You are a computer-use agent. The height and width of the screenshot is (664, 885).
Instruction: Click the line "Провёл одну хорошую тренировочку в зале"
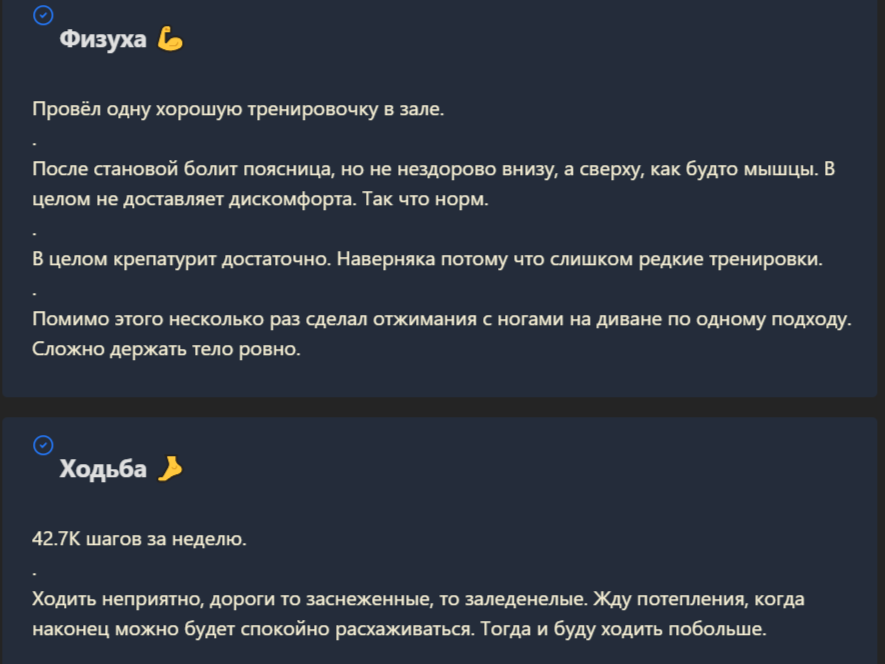[x=237, y=109]
